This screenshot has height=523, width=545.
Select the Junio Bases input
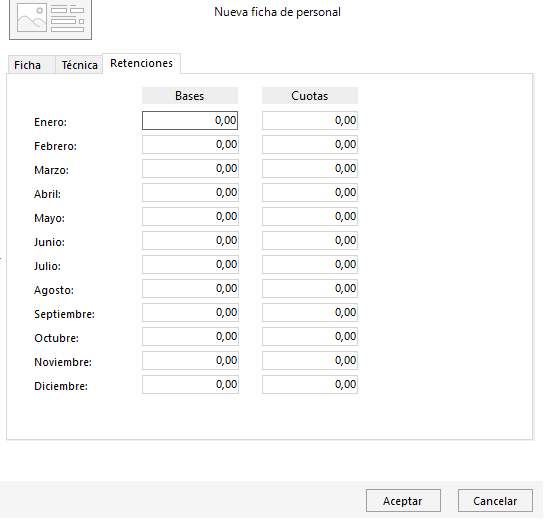[190, 240]
